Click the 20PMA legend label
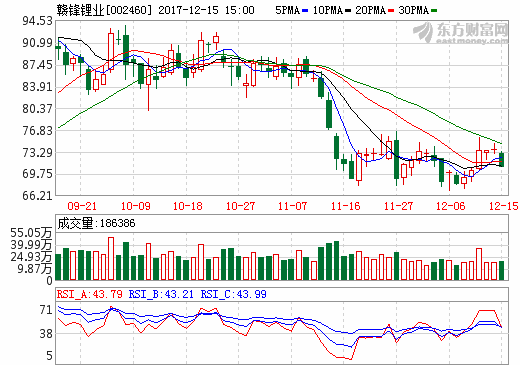This screenshot has width=520, height=365. point(371,11)
